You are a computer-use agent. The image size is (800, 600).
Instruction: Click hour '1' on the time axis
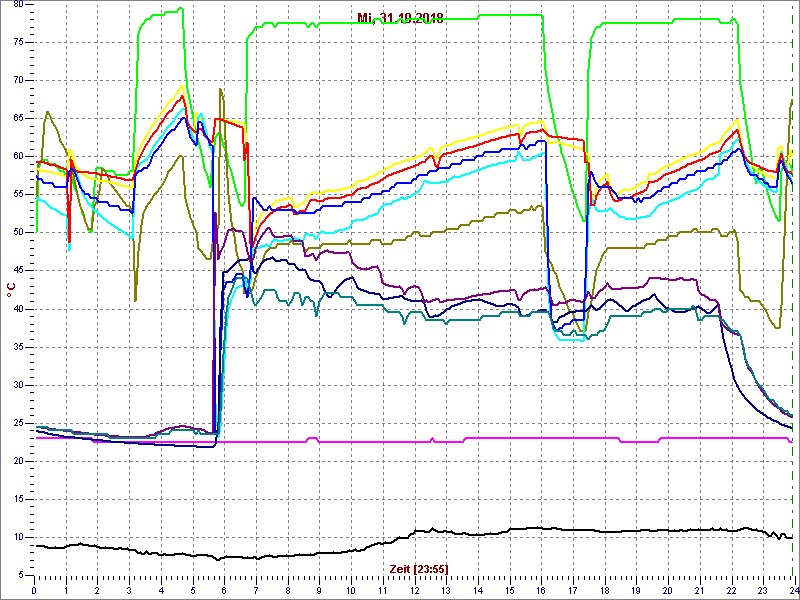[x=66, y=590]
